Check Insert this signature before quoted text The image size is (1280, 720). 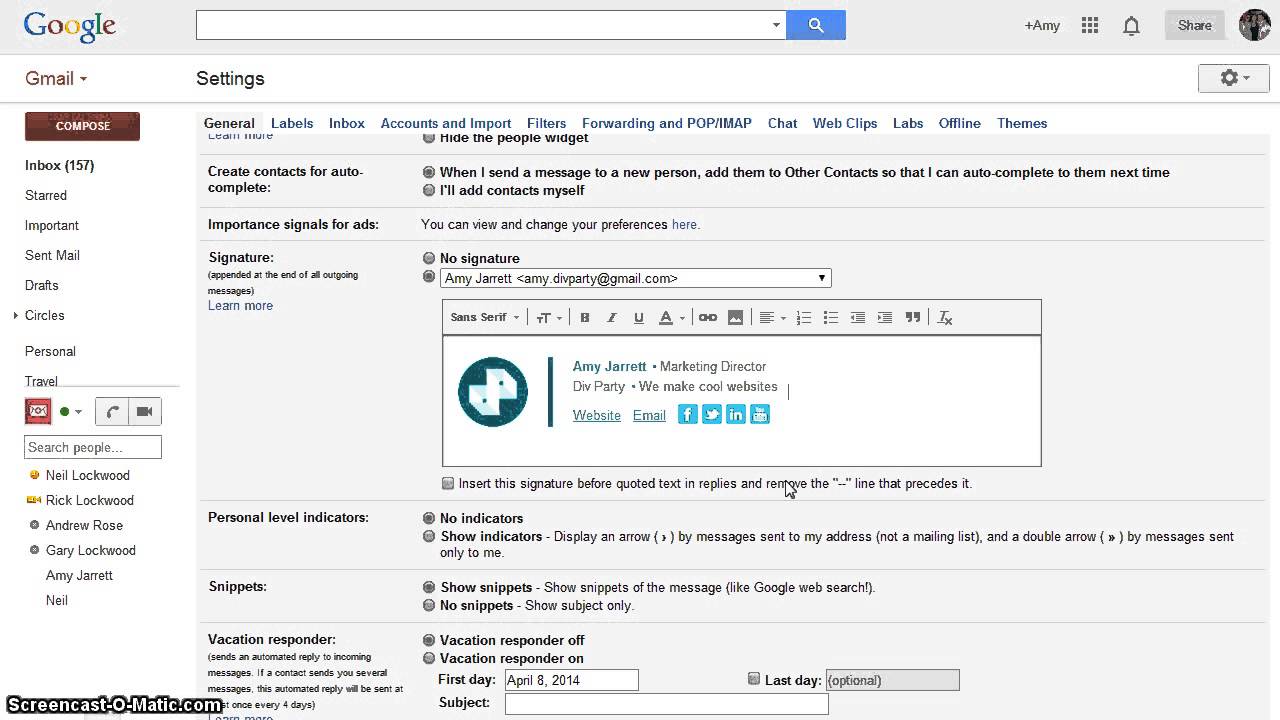click(x=448, y=483)
